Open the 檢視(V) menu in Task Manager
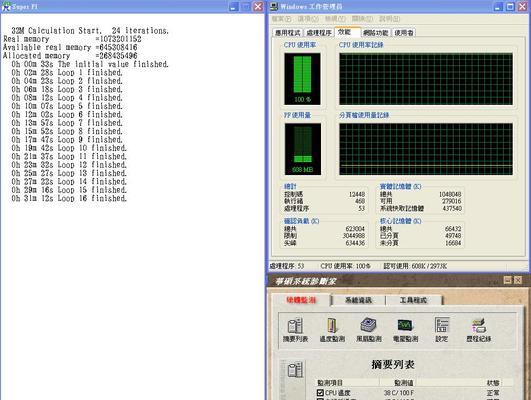This screenshot has height=400, width=531. click(x=335, y=19)
